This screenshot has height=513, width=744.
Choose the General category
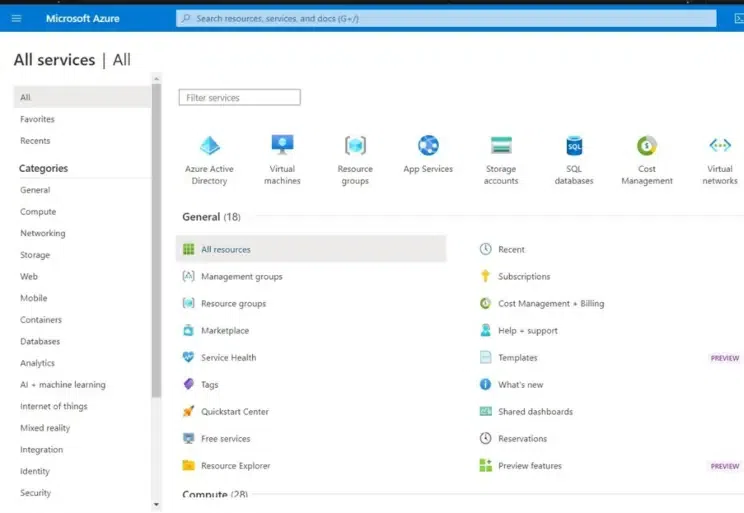(35, 190)
